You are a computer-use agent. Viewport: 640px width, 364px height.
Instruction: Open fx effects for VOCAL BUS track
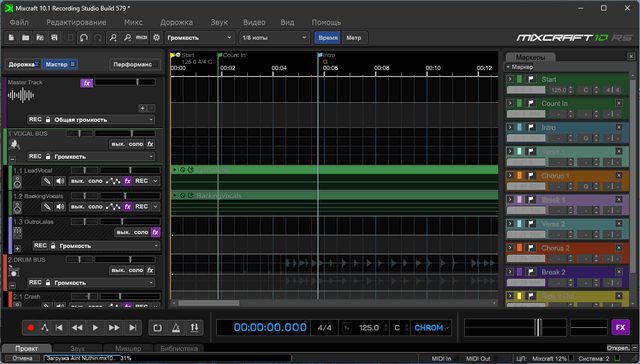coord(150,144)
